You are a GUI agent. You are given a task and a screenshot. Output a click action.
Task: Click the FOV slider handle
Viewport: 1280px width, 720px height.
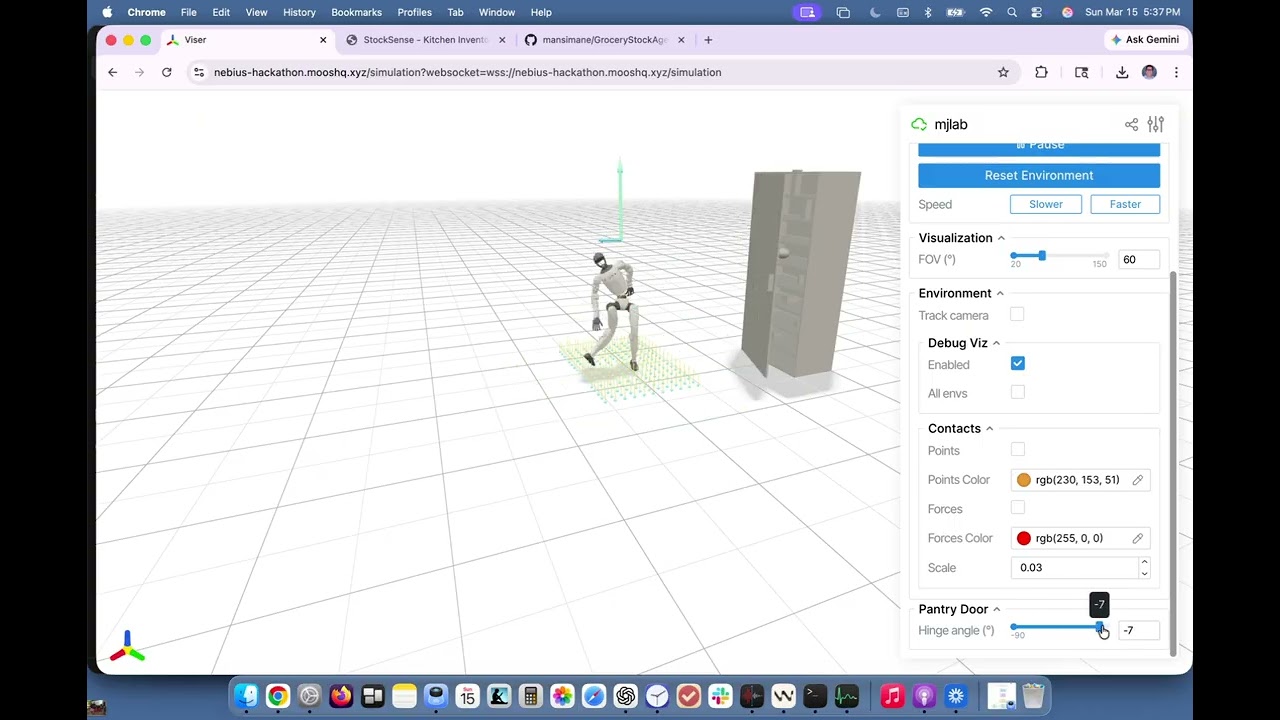click(1041, 256)
